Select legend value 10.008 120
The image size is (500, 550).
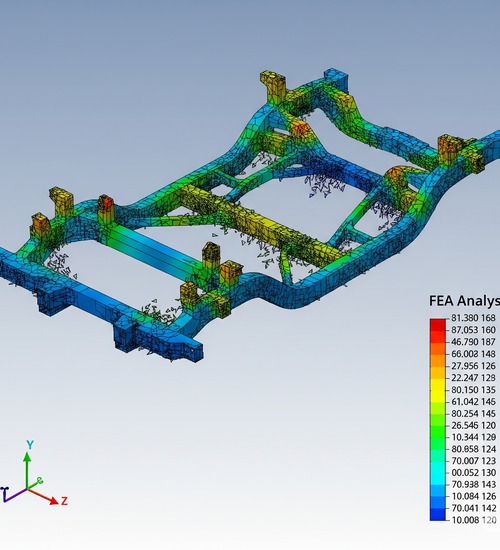point(473,520)
